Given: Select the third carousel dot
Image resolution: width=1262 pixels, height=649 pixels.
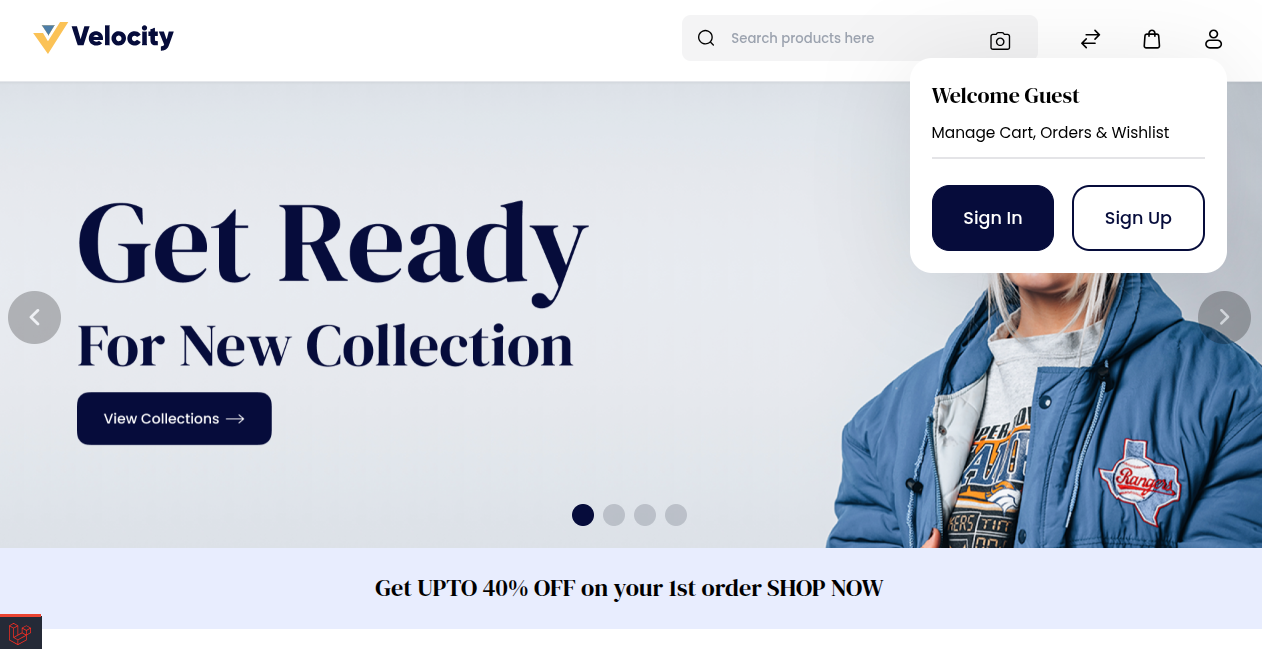Looking at the screenshot, I should tap(645, 515).
